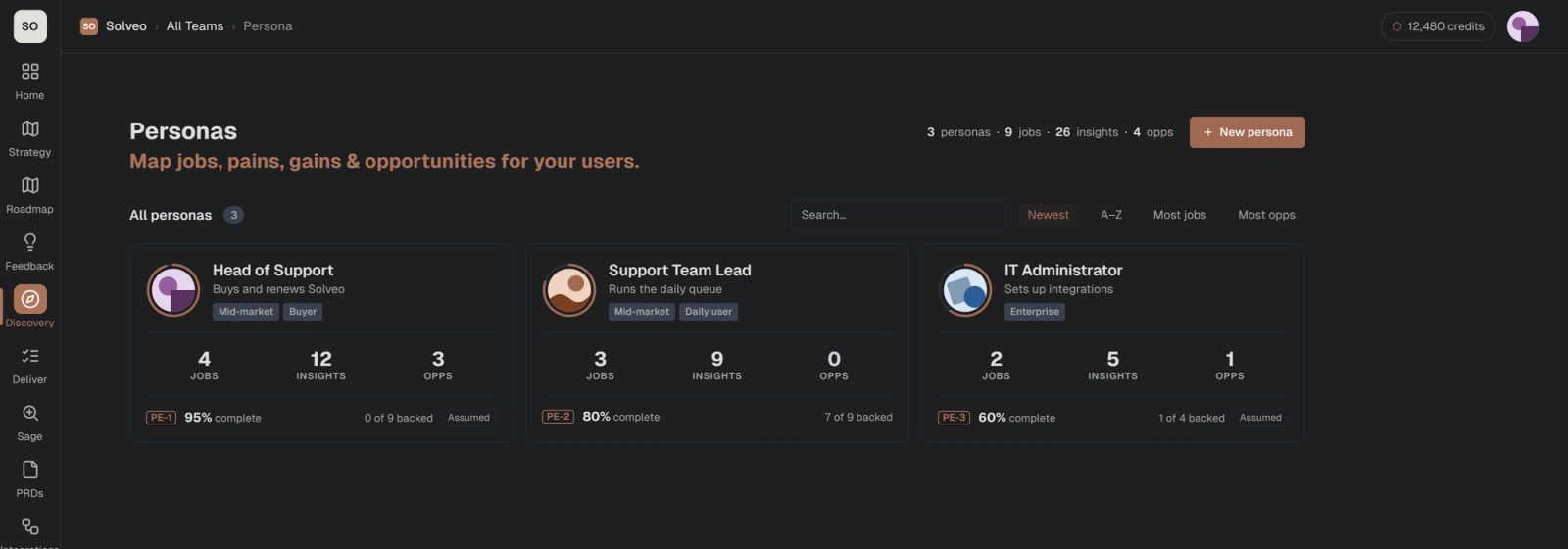Open the IT Administrator persona title

click(x=1063, y=271)
